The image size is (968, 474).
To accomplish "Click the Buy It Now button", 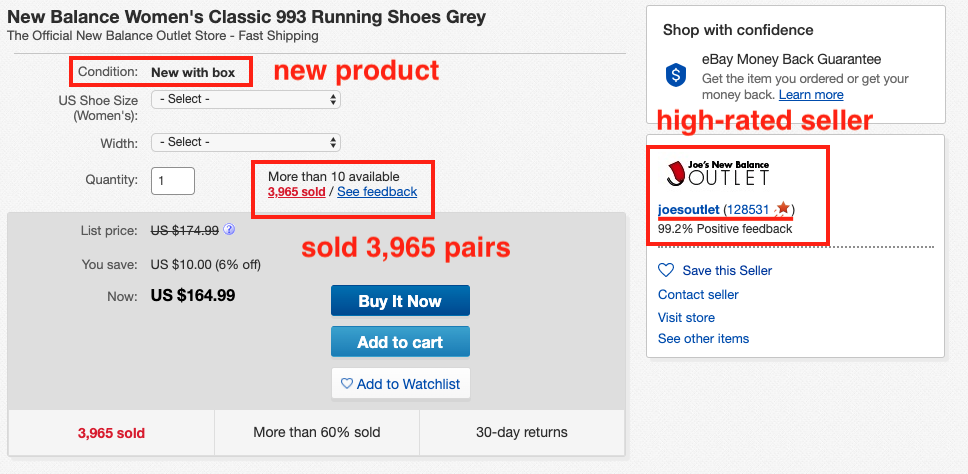I will 400,301.
